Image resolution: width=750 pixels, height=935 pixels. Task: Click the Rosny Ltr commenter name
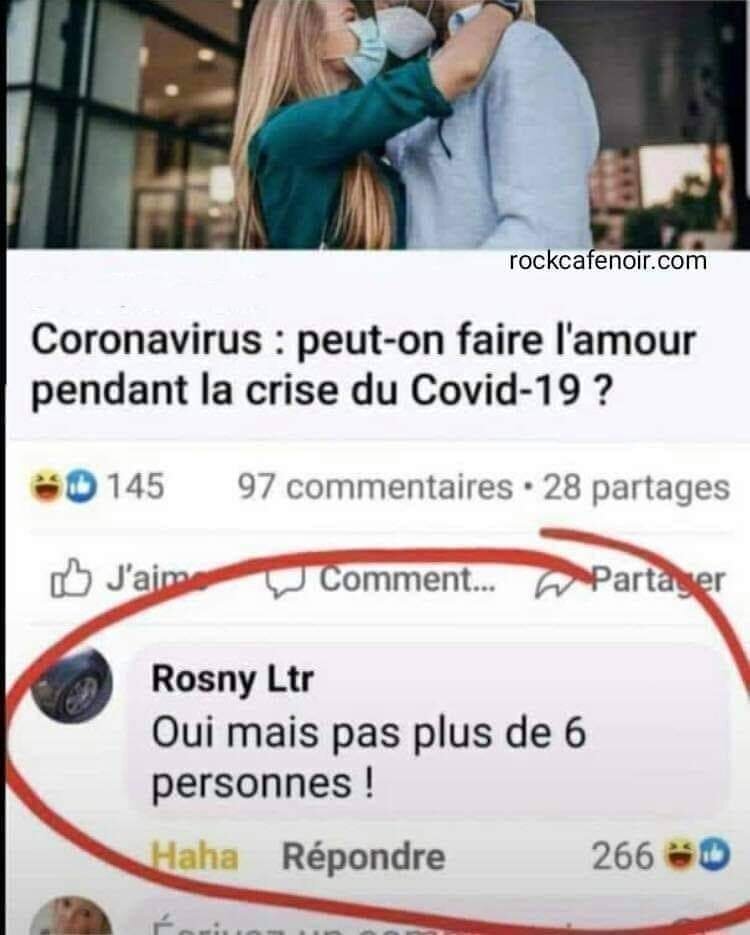pyautogui.click(x=233, y=679)
